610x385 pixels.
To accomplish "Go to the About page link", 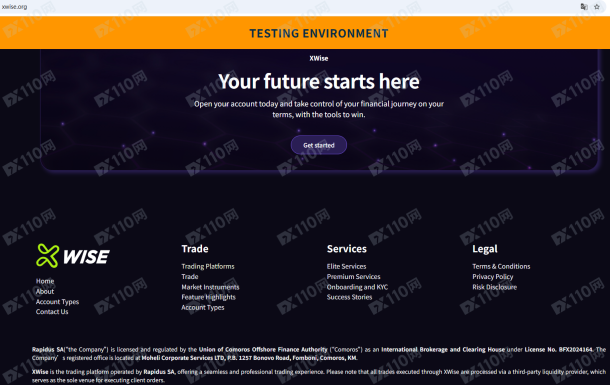I will tap(45, 291).
